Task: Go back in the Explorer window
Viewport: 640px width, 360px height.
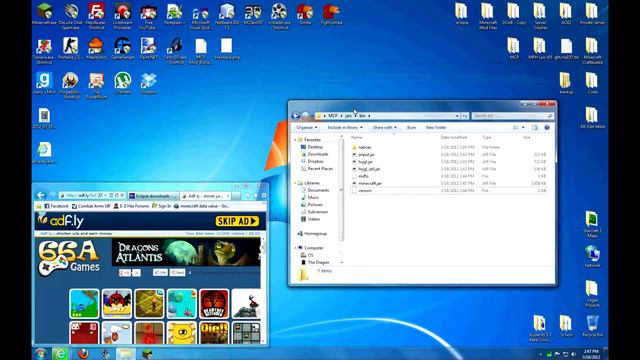Action: coord(296,116)
